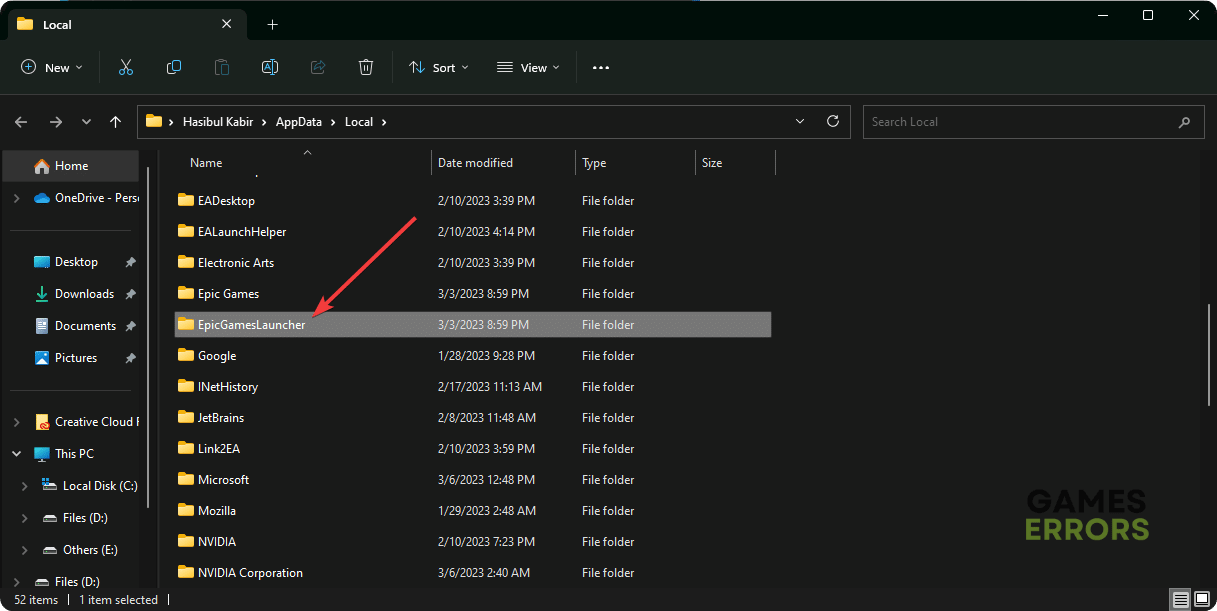The image size is (1217, 611).
Task: Click the New button
Action: [x=52, y=67]
